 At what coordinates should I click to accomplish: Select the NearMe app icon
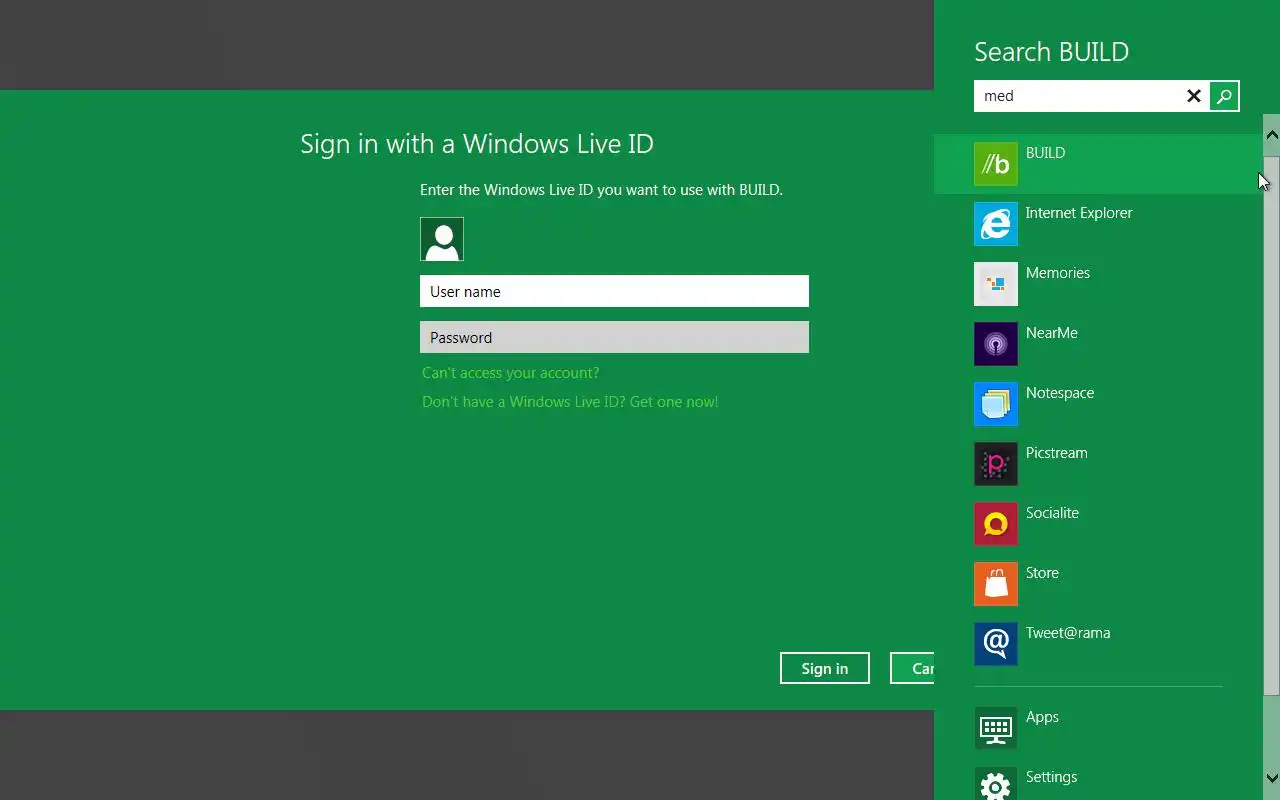pos(996,344)
